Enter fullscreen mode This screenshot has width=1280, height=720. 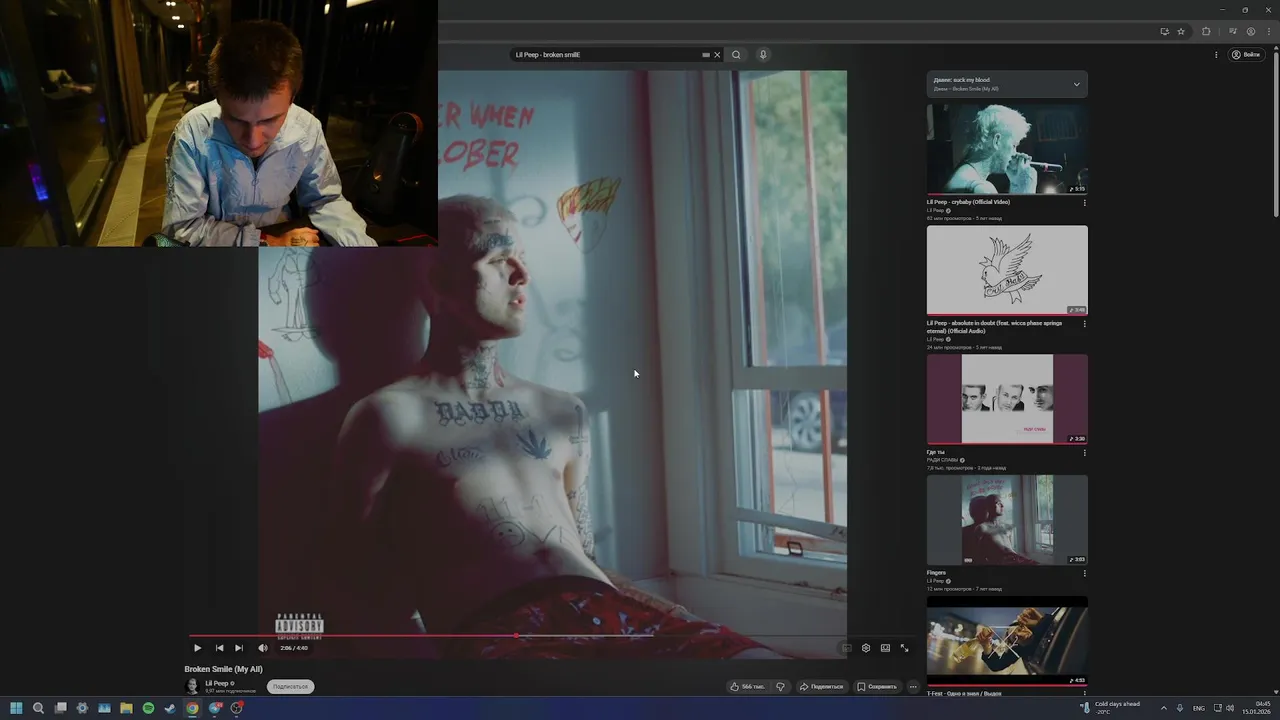pyautogui.click(x=904, y=648)
